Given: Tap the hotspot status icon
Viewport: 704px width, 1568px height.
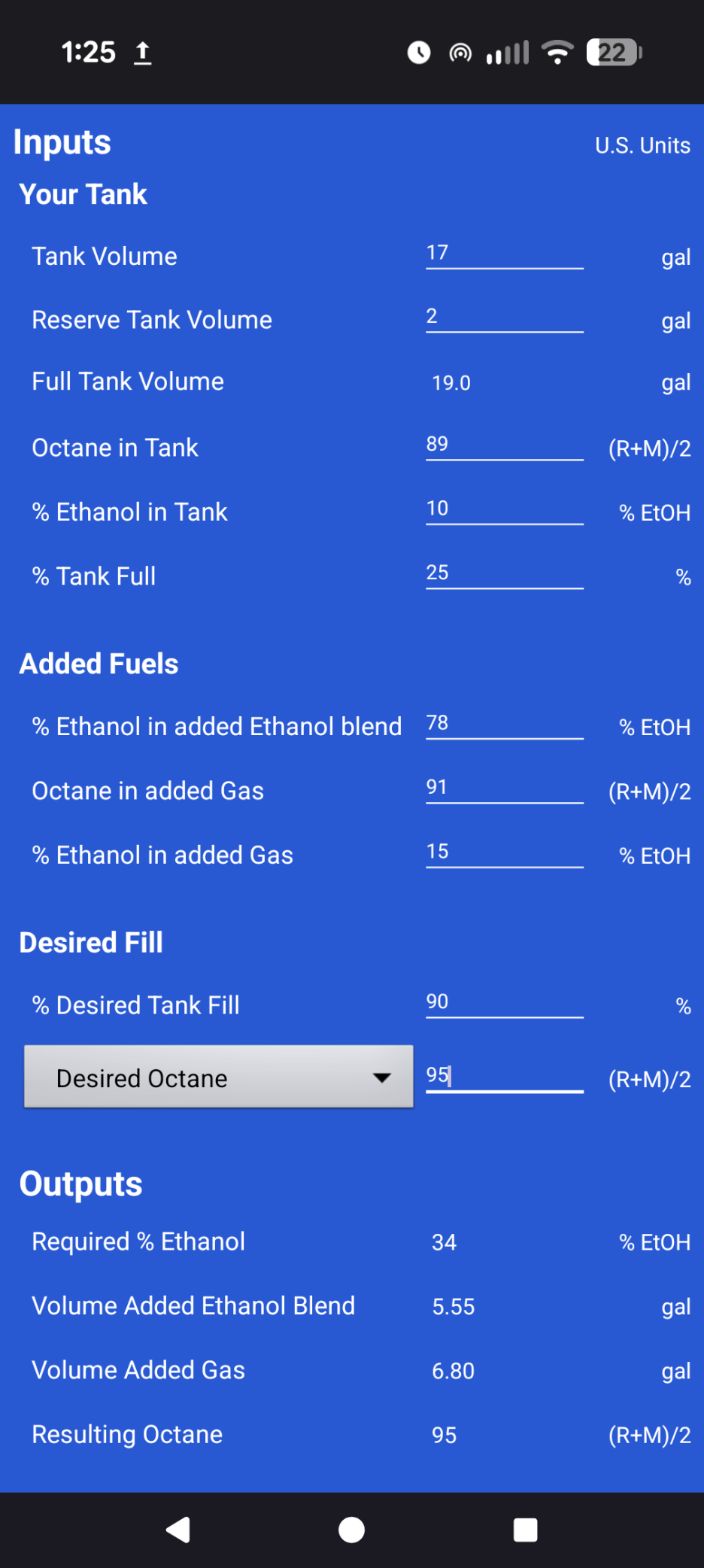Looking at the screenshot, I should [x=460, y=53].
